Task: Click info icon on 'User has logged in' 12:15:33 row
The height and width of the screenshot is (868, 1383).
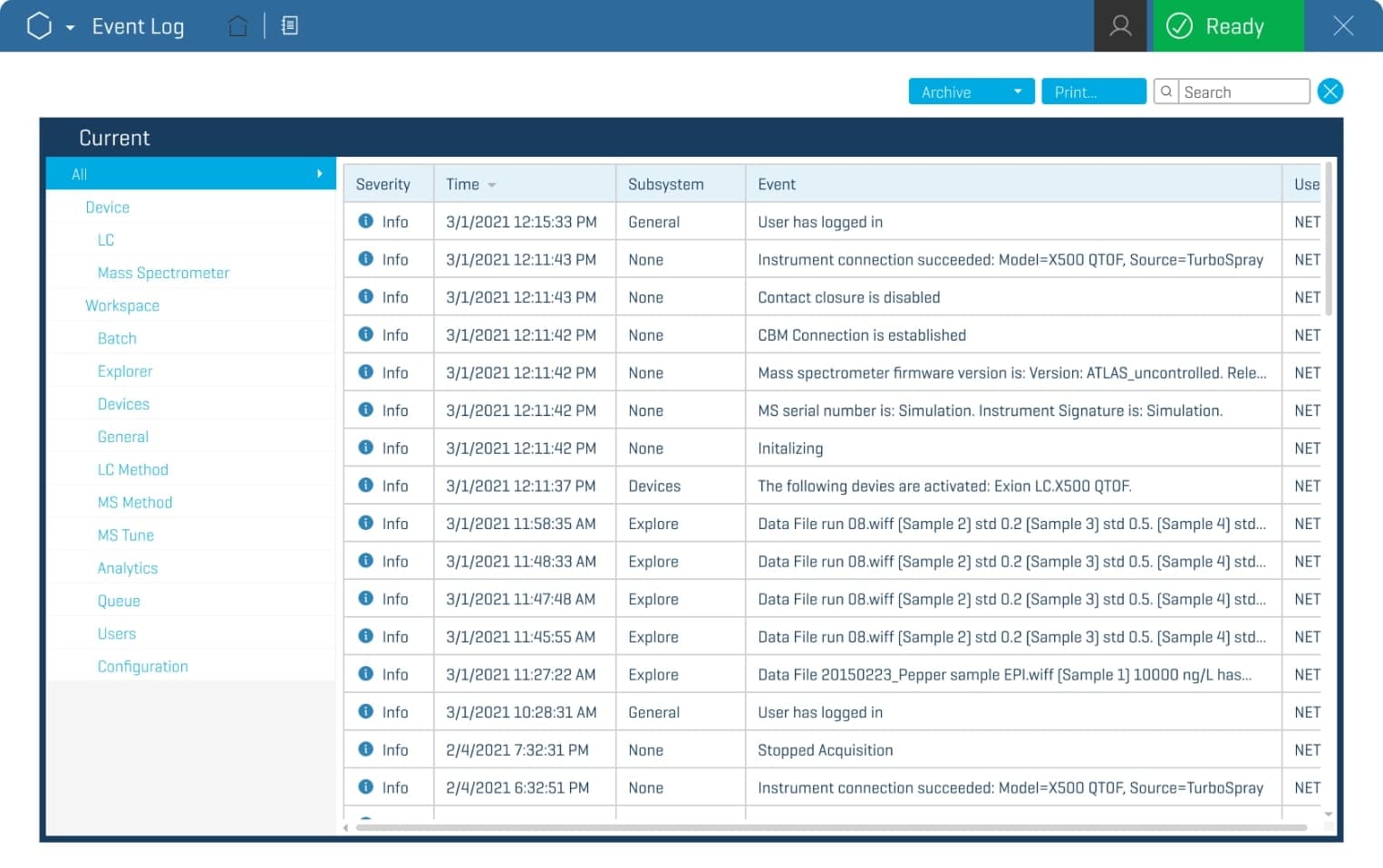Action: (366, 221)
